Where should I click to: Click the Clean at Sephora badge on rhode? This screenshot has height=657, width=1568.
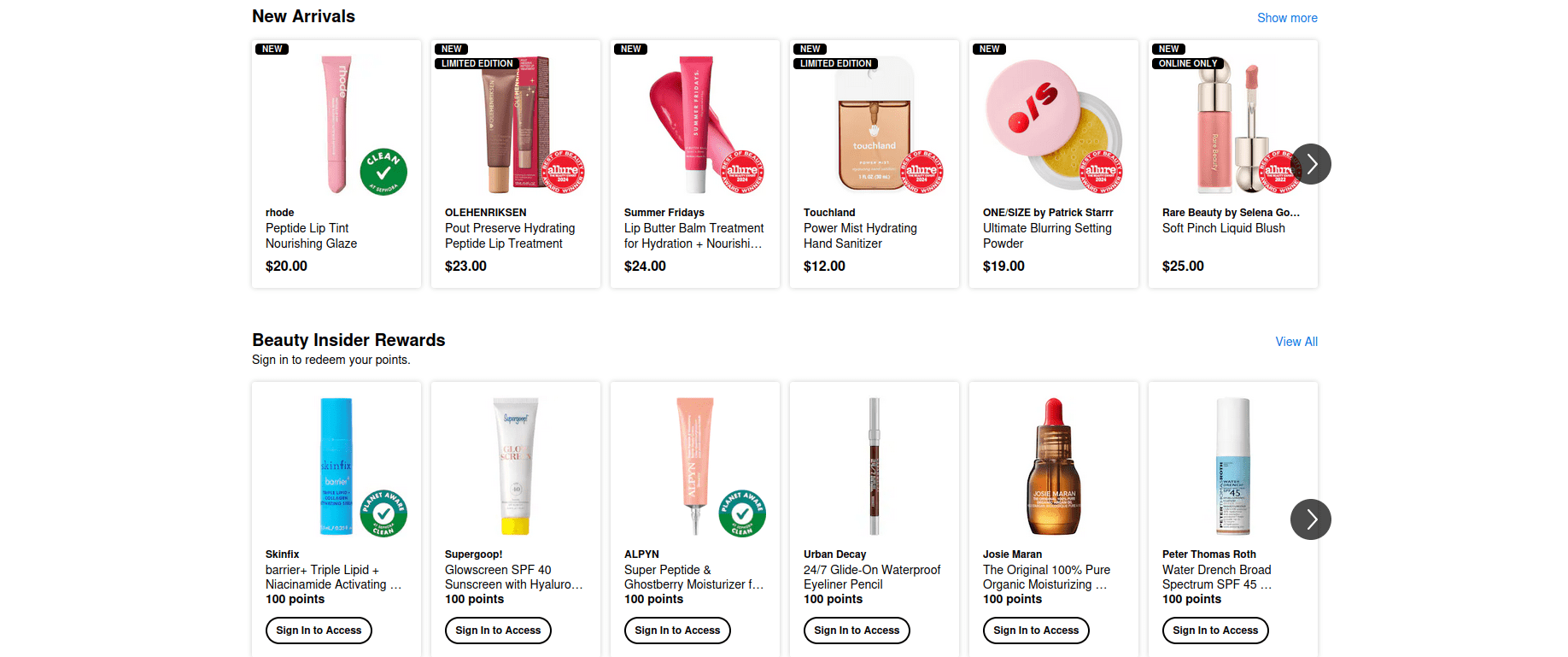click(x=383, y=172)
